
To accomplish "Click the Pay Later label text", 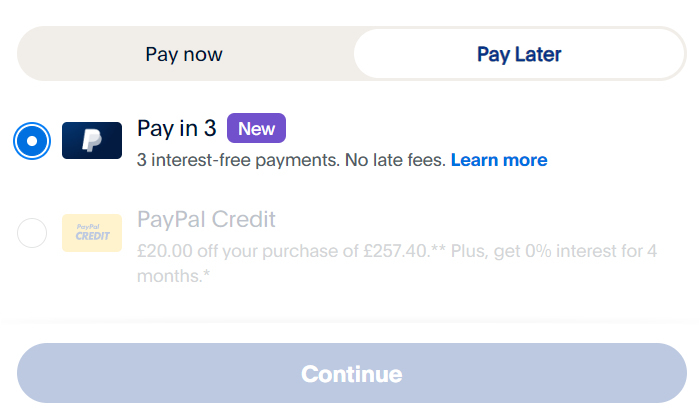I will point(519,54).
